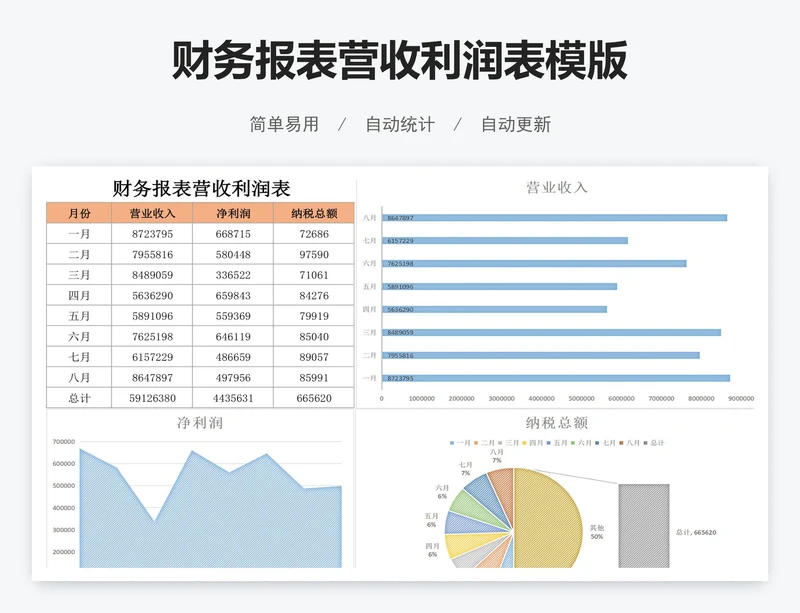Click the 5000000 axis label in bar chart
This screenshot has height=613, width=800.
581,399
